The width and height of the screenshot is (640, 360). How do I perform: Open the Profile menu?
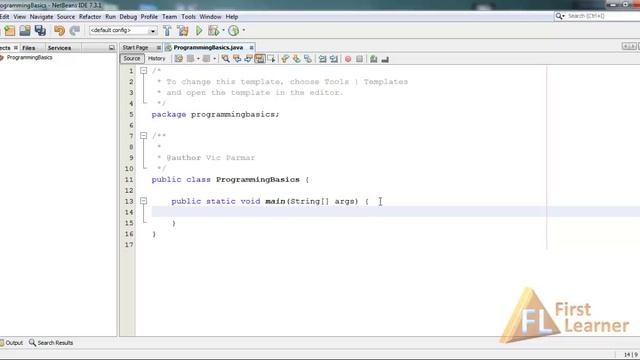click(149, 17)
